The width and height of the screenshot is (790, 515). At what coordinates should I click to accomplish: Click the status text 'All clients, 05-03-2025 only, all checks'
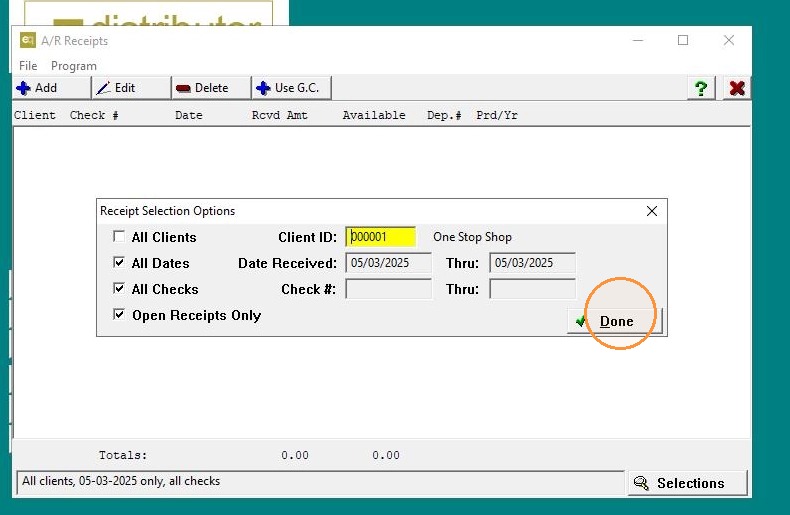tap(121, 481)
